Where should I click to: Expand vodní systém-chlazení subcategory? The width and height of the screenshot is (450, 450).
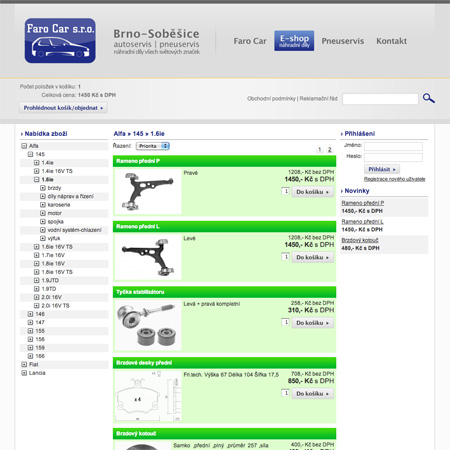(43, 230)
